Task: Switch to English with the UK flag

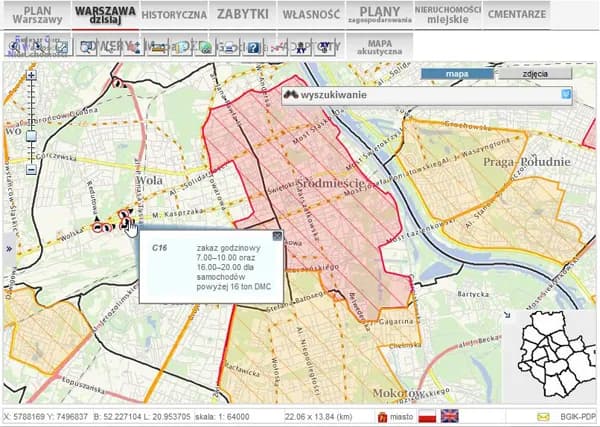Action: tap(450, 416)
